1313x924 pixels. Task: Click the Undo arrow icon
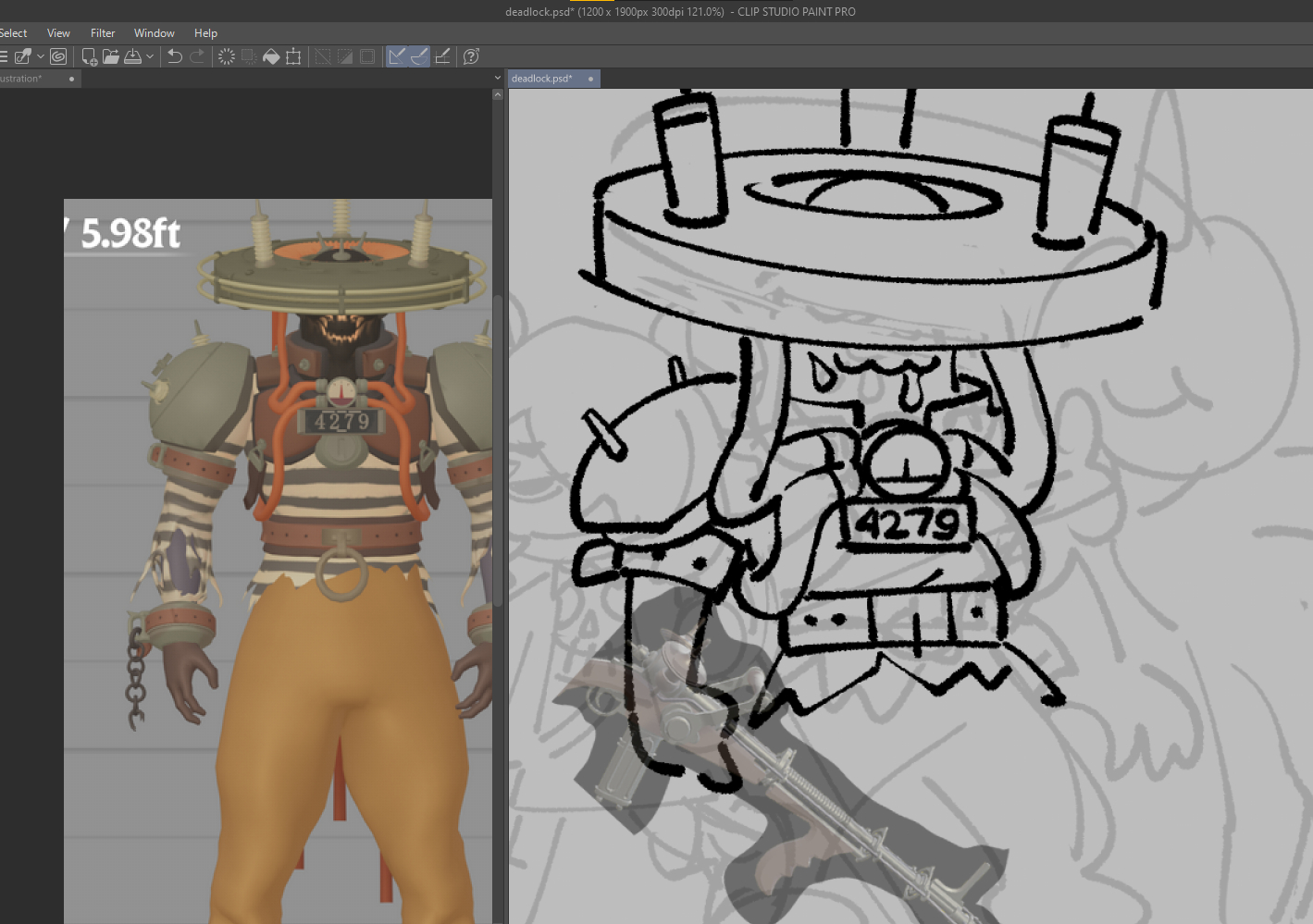pyautogui.click(x=174, y=56)
